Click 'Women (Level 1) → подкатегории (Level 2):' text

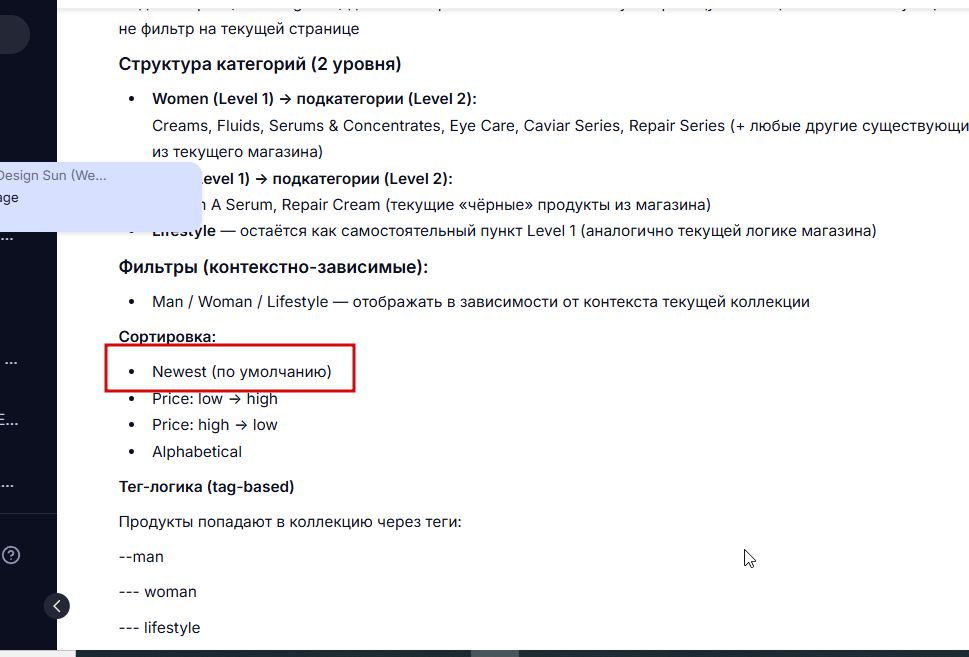314,99
